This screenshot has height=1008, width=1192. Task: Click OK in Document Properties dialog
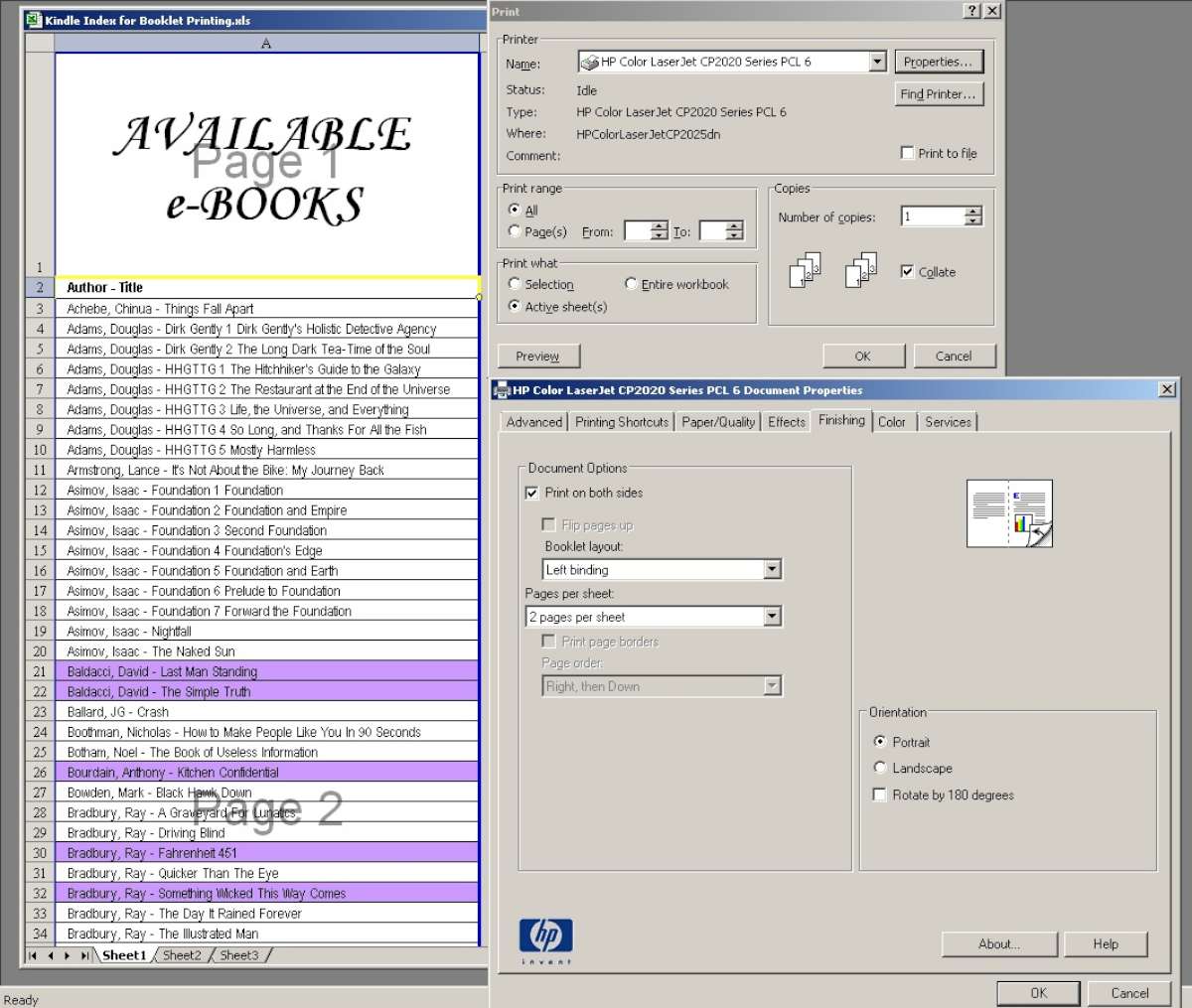[1038, 993]
